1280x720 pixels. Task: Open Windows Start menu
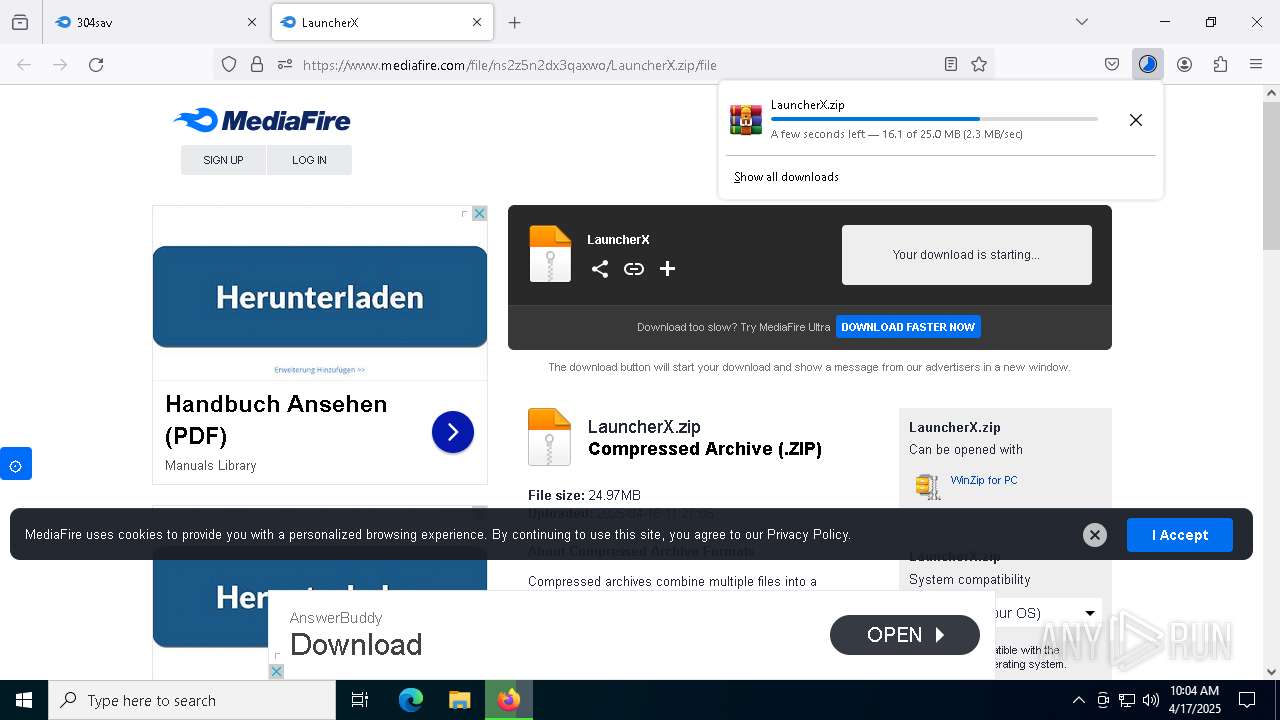(24, 700)
